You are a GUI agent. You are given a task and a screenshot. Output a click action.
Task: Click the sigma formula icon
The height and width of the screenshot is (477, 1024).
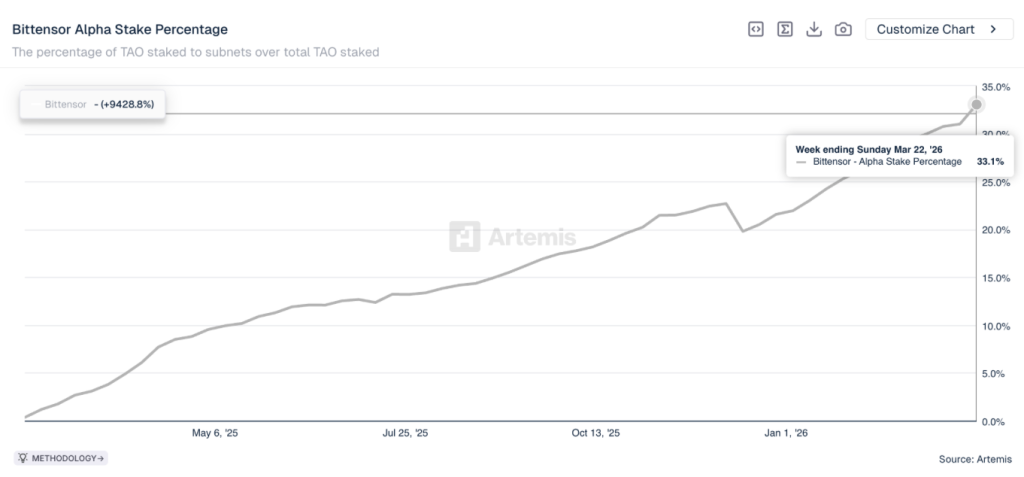coord(786,29)
